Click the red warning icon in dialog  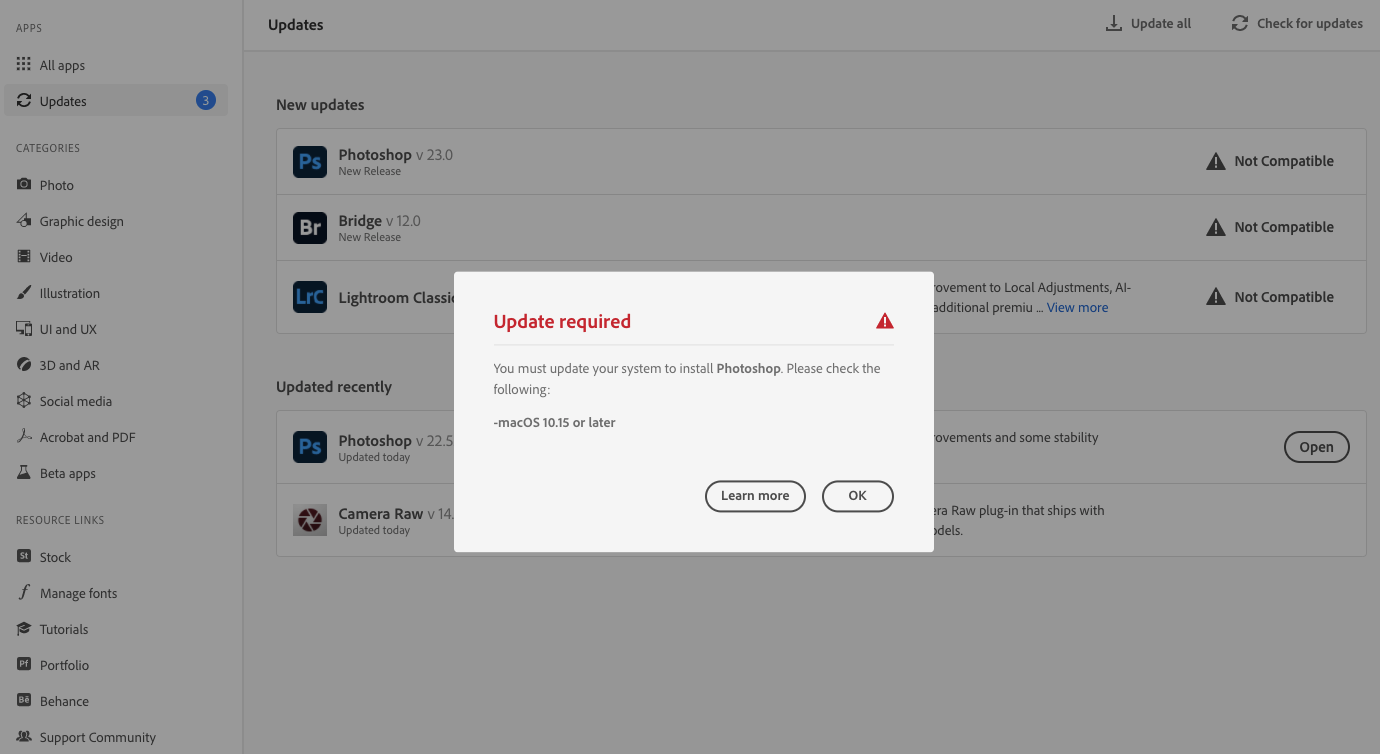tap(885, 321)
